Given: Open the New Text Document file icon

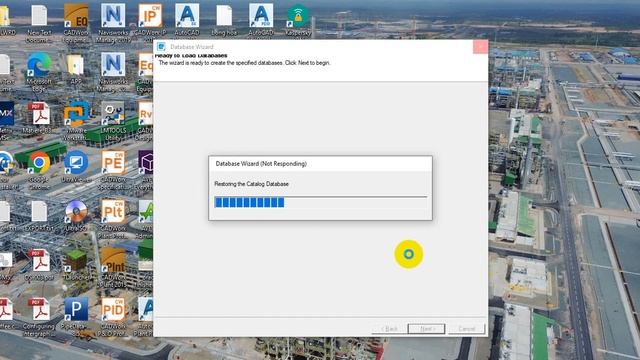Looking at the screenshot, I should [39, 16].
